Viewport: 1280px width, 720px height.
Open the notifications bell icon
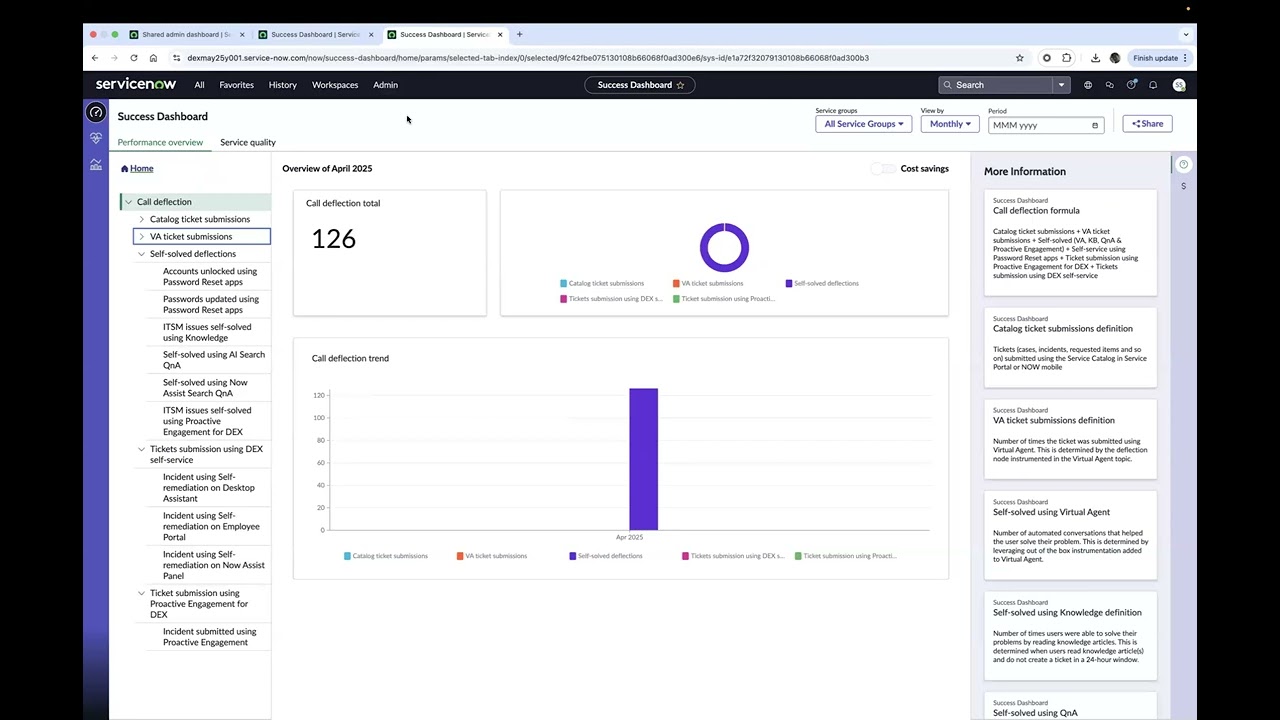pos(1153,85)
